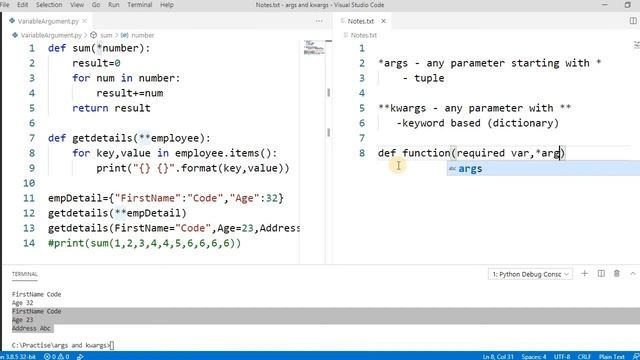
Task: Click the feedback icon in status bar
Action: coord(636,356)
